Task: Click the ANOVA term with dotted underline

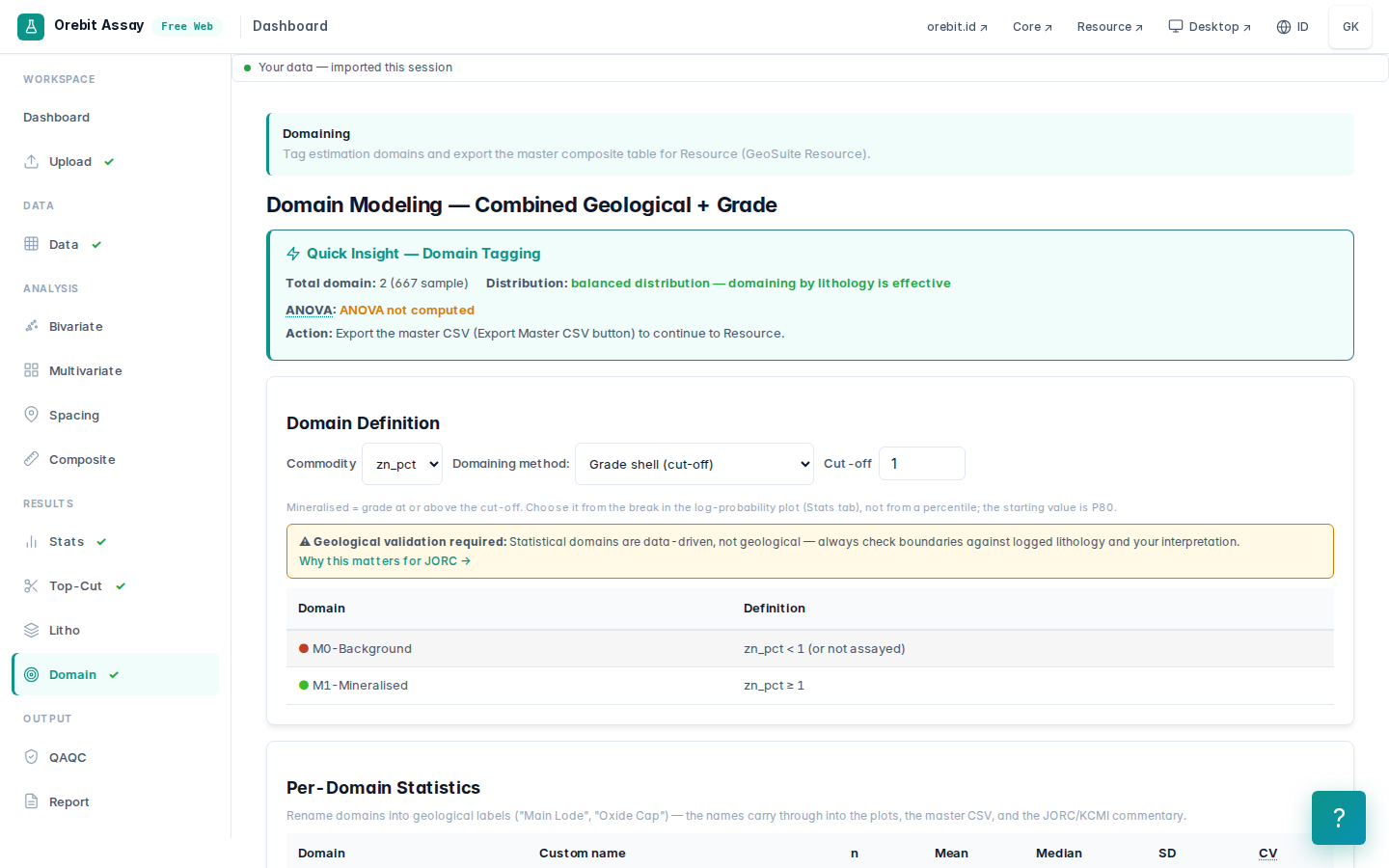Action: 309,311
